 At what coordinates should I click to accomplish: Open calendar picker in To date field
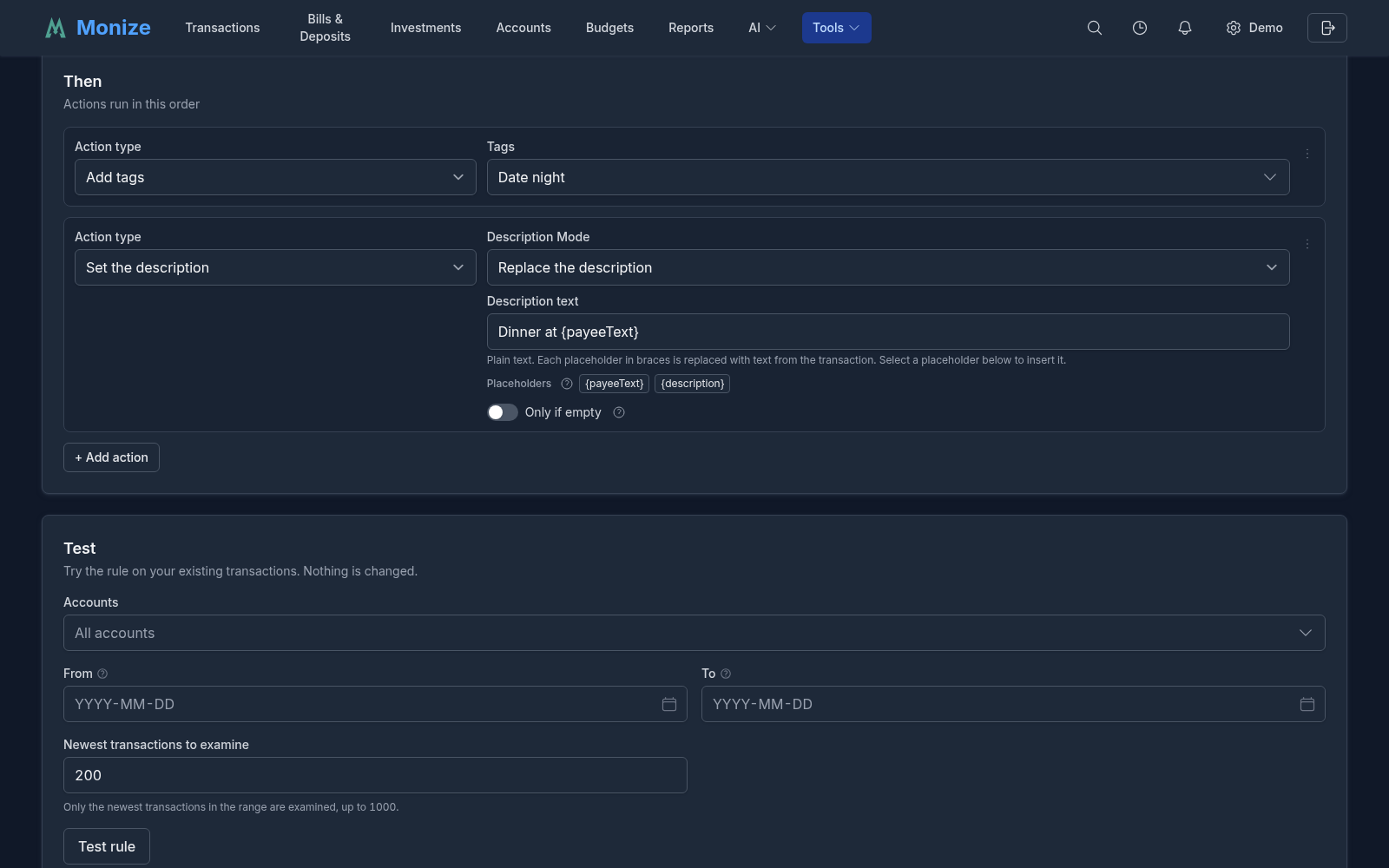point(1307,704)
